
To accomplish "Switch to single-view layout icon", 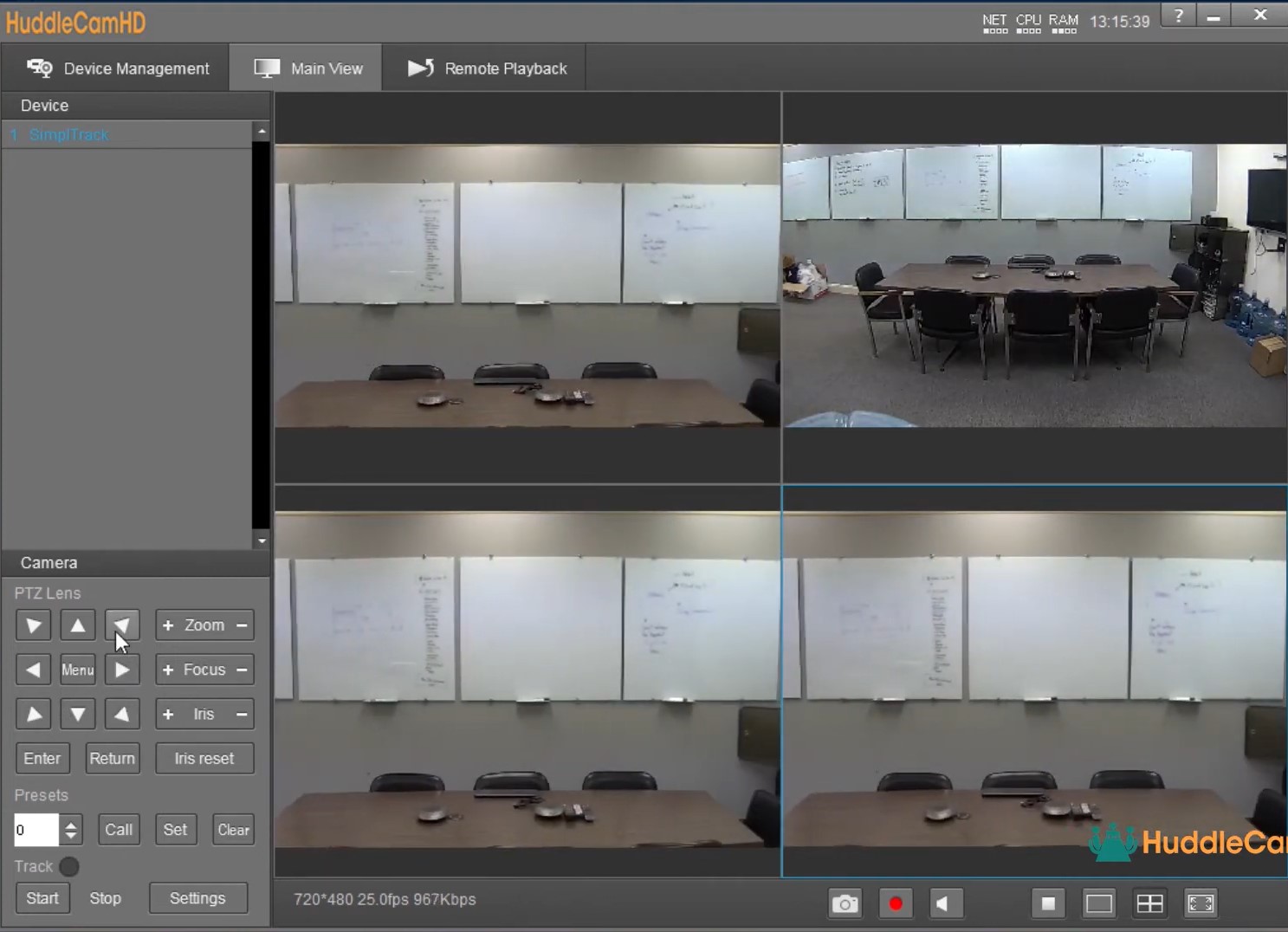I will (1098, 903).
